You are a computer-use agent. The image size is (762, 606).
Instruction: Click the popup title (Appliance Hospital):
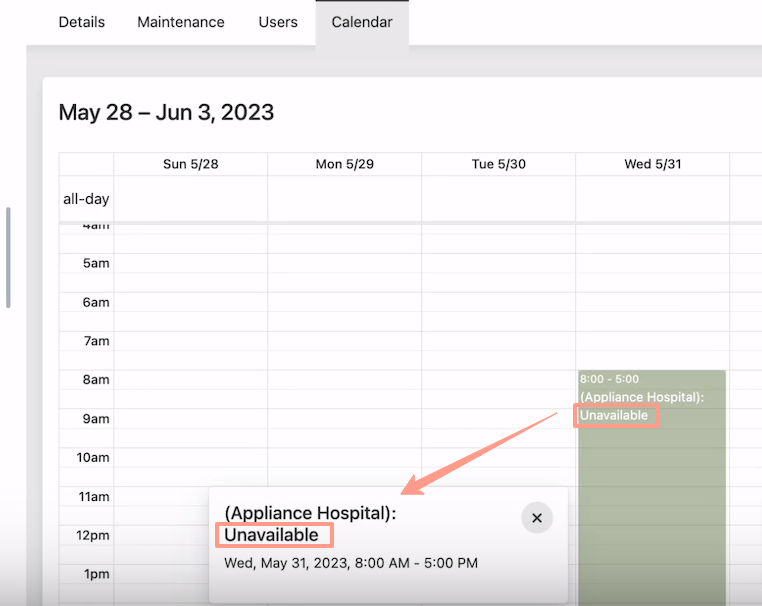[311, 513]
